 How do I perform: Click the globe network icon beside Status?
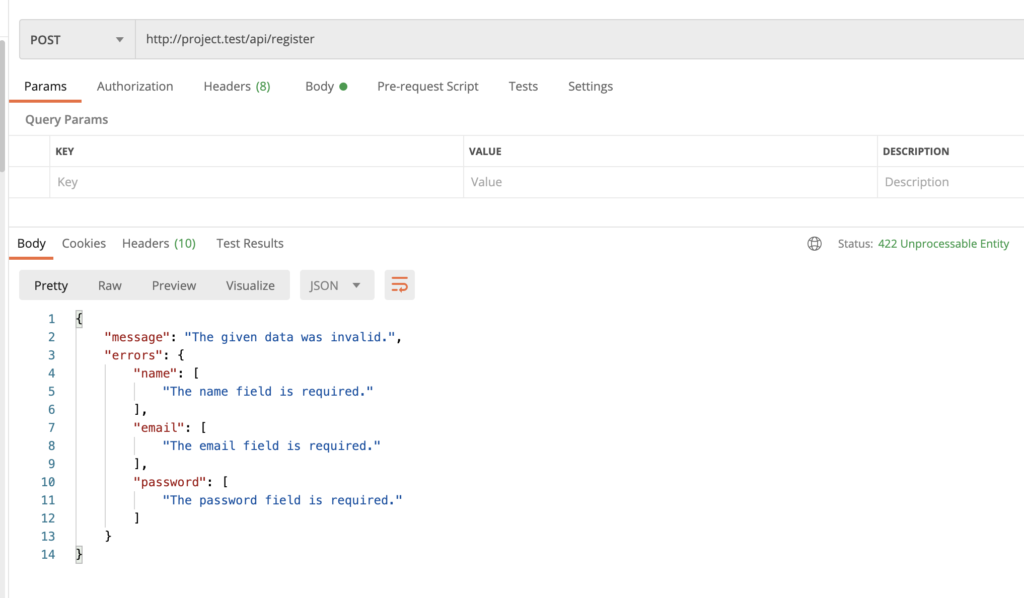point(814,244)
